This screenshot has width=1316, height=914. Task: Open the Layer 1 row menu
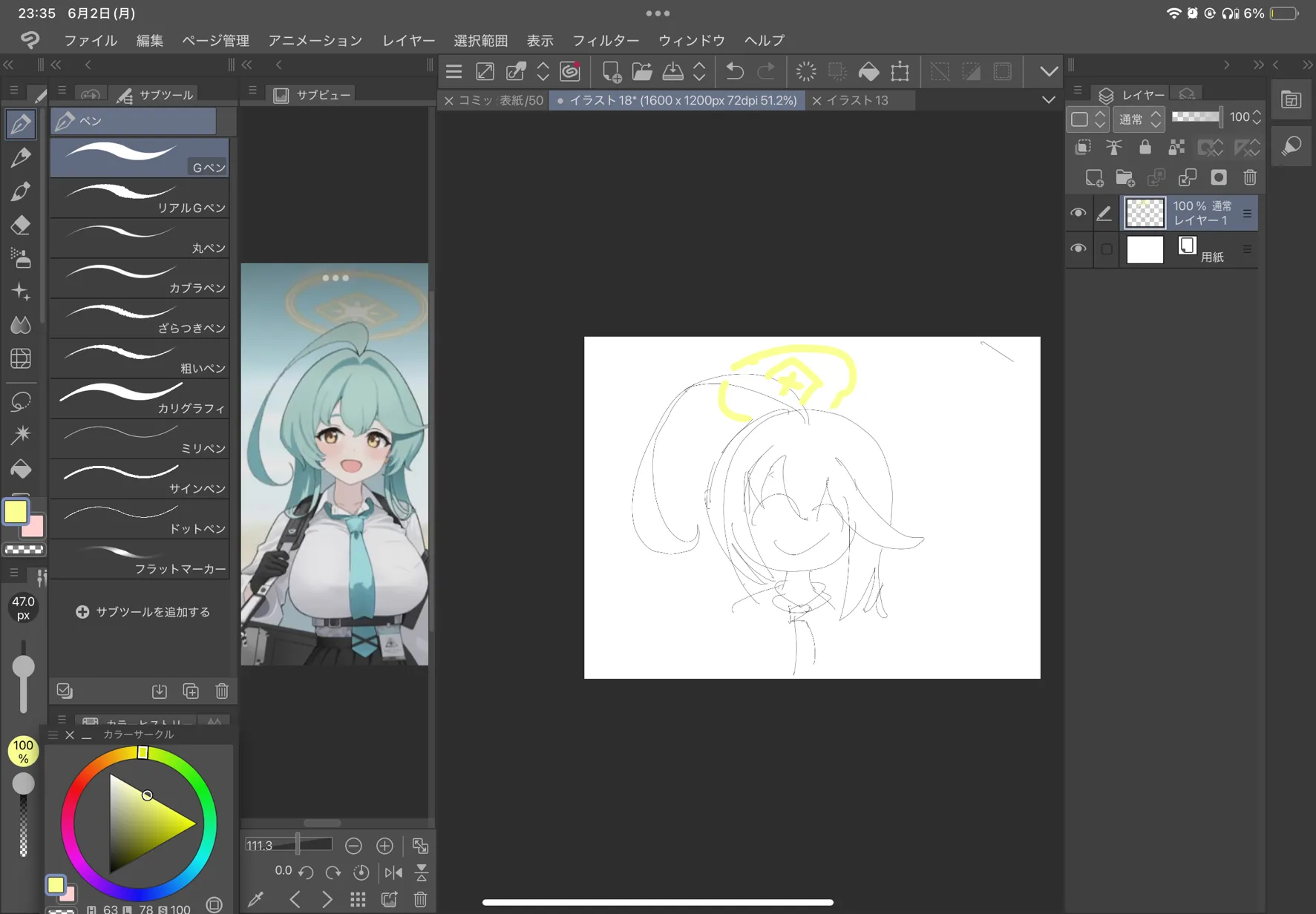pyautogui.click(x=1247, y=214)
